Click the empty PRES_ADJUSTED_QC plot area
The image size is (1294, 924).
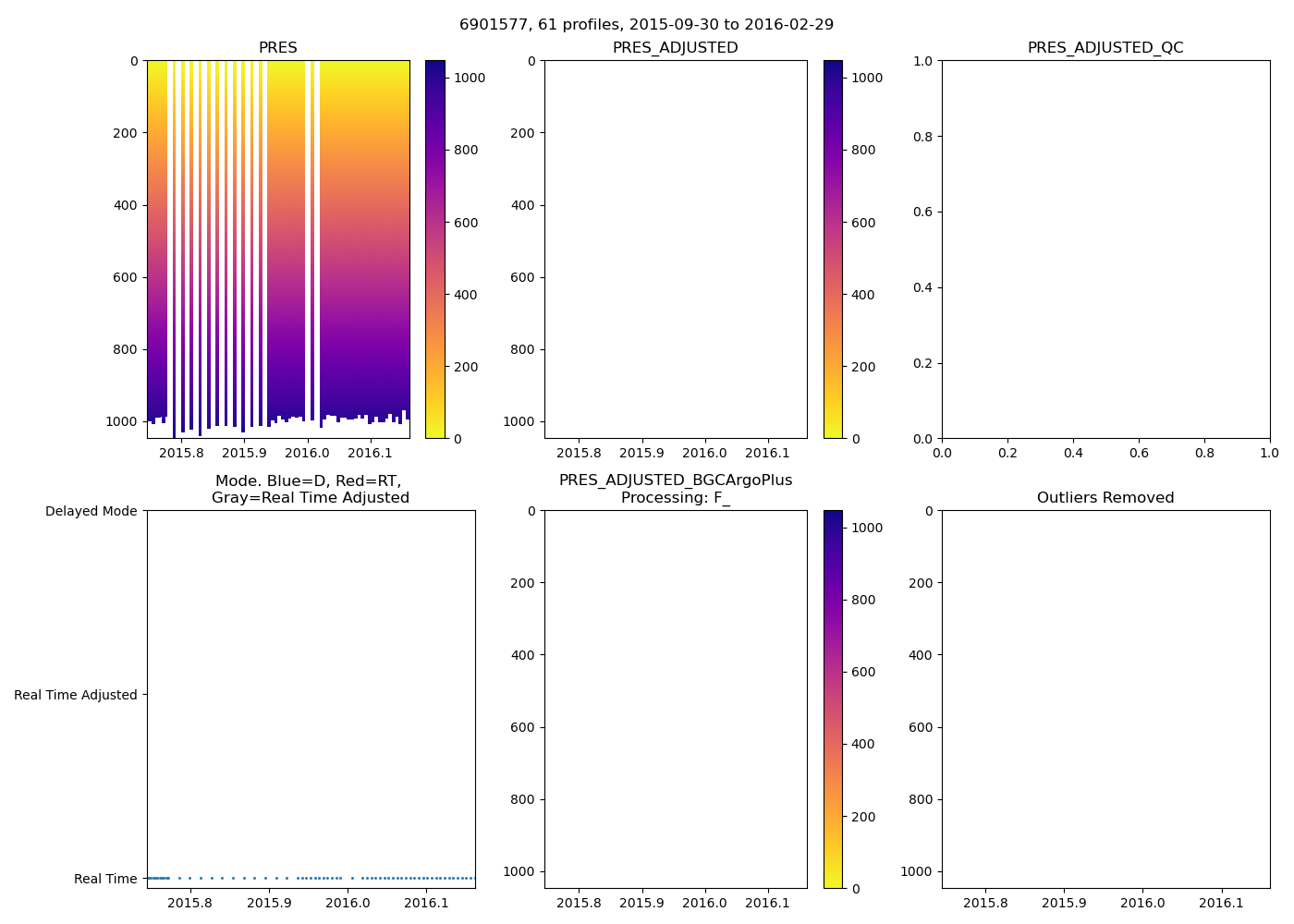pos(1105,249)
